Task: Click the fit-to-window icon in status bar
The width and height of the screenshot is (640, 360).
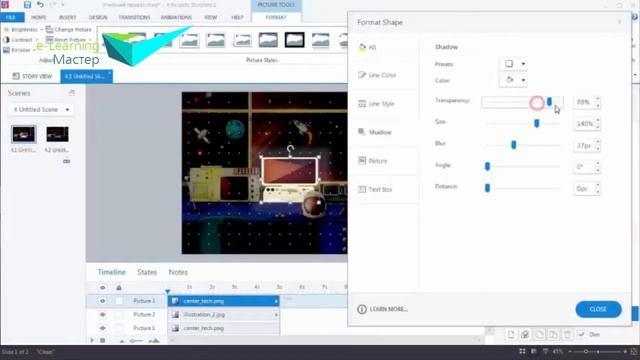Action: pyautogui.click(x=634, y=351)
